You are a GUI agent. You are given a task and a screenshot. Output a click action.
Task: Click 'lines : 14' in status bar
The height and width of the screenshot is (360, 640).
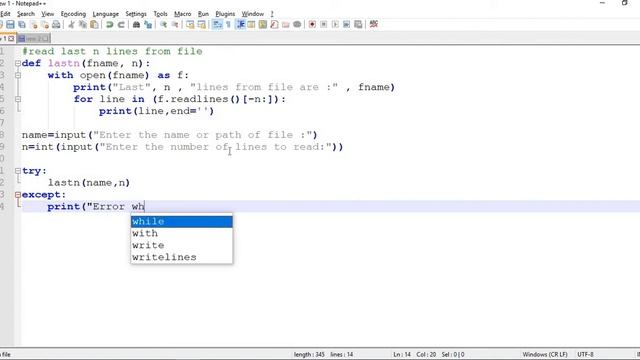pyautogui.click(x=342, y=354)
